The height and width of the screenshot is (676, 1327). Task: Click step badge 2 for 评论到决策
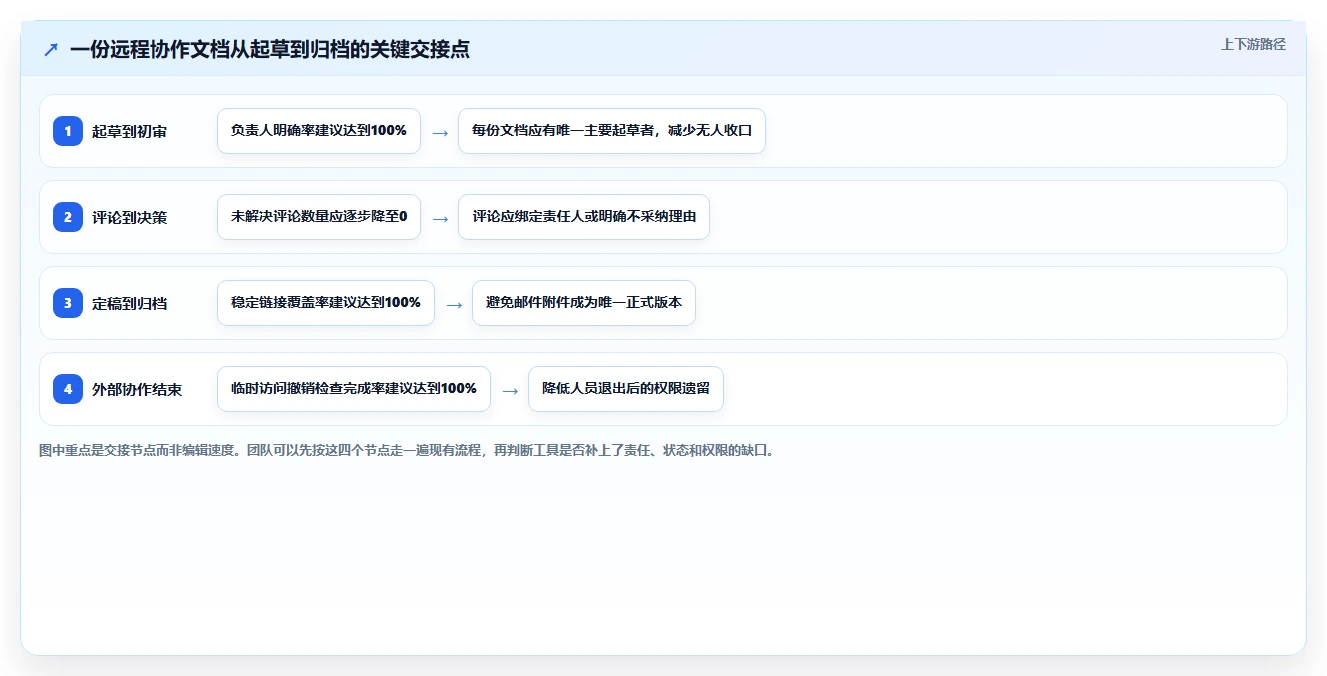click(x=68, y=217)
